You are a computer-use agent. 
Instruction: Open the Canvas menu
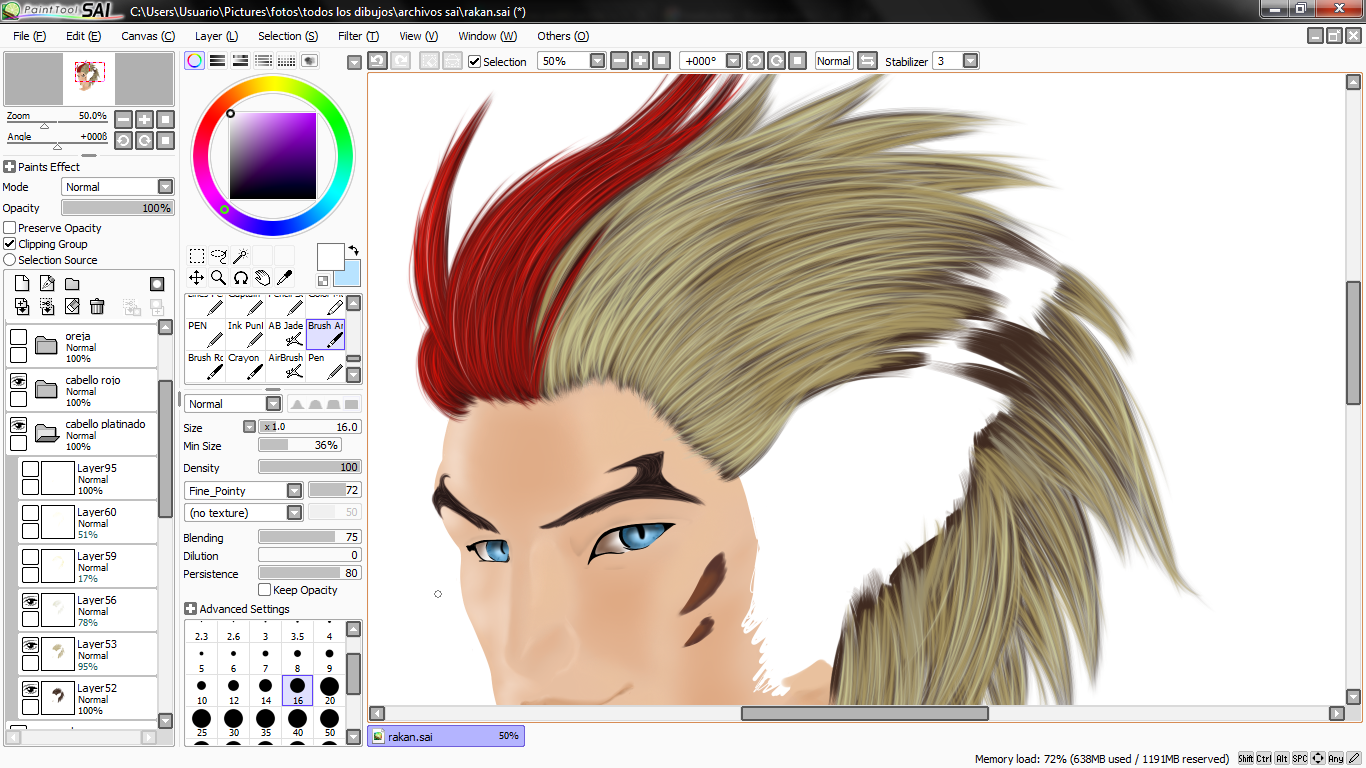click(148, 36)
